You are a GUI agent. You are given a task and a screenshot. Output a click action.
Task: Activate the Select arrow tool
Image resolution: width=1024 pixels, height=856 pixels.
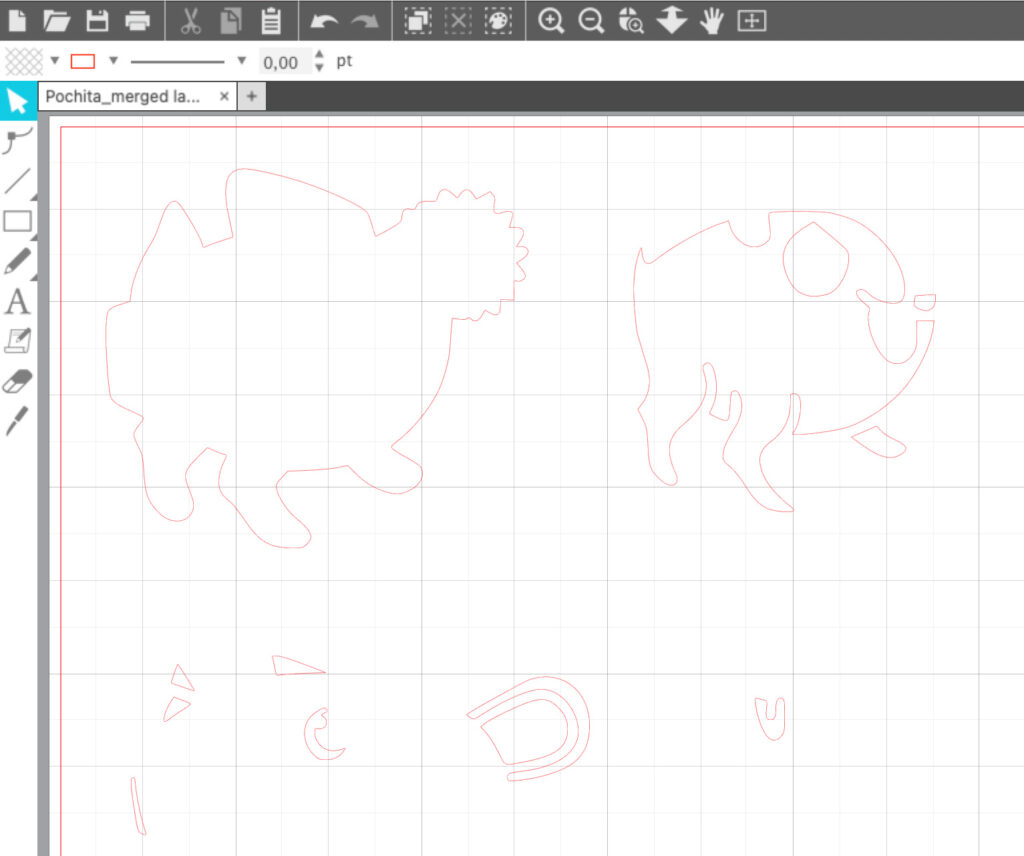[17, 101]
